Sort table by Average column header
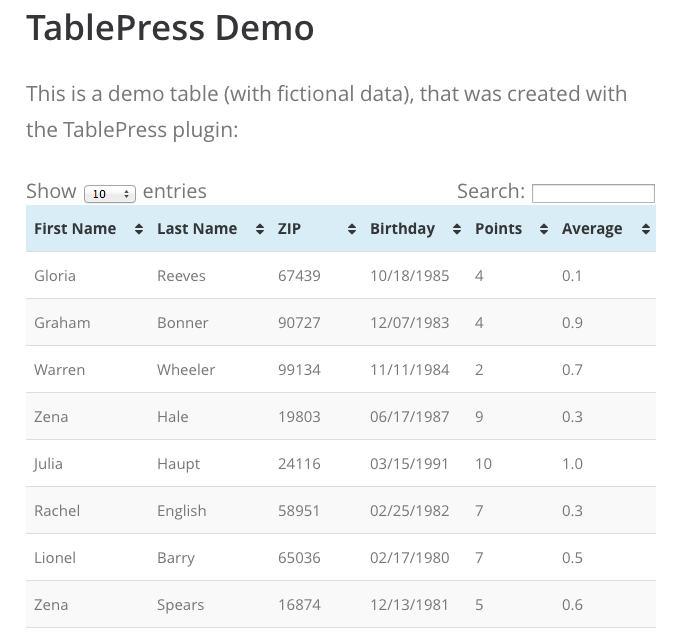Viewport: 689px width, 635px height. click(605, 229)
